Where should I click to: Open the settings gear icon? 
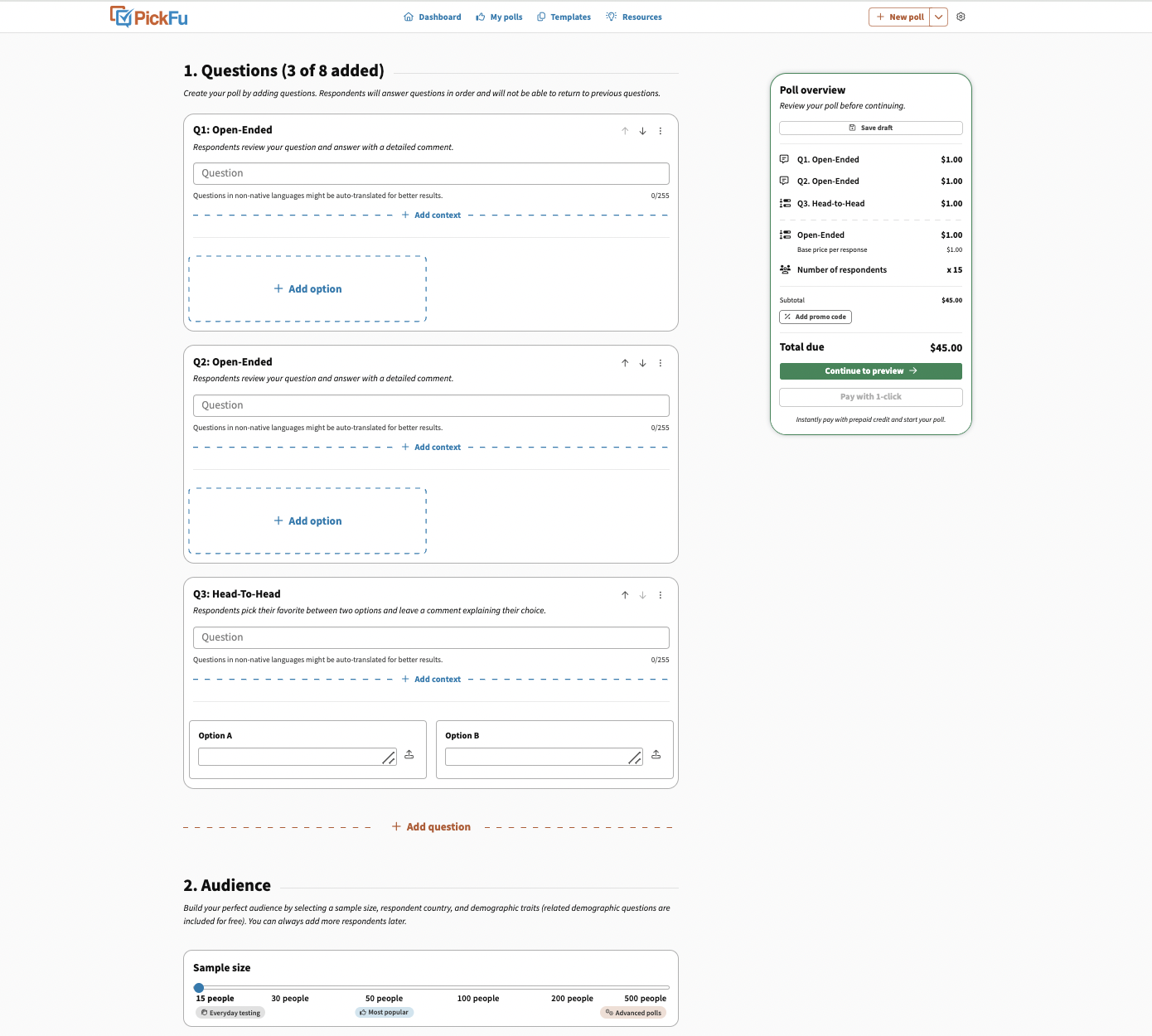pos(961,17)
